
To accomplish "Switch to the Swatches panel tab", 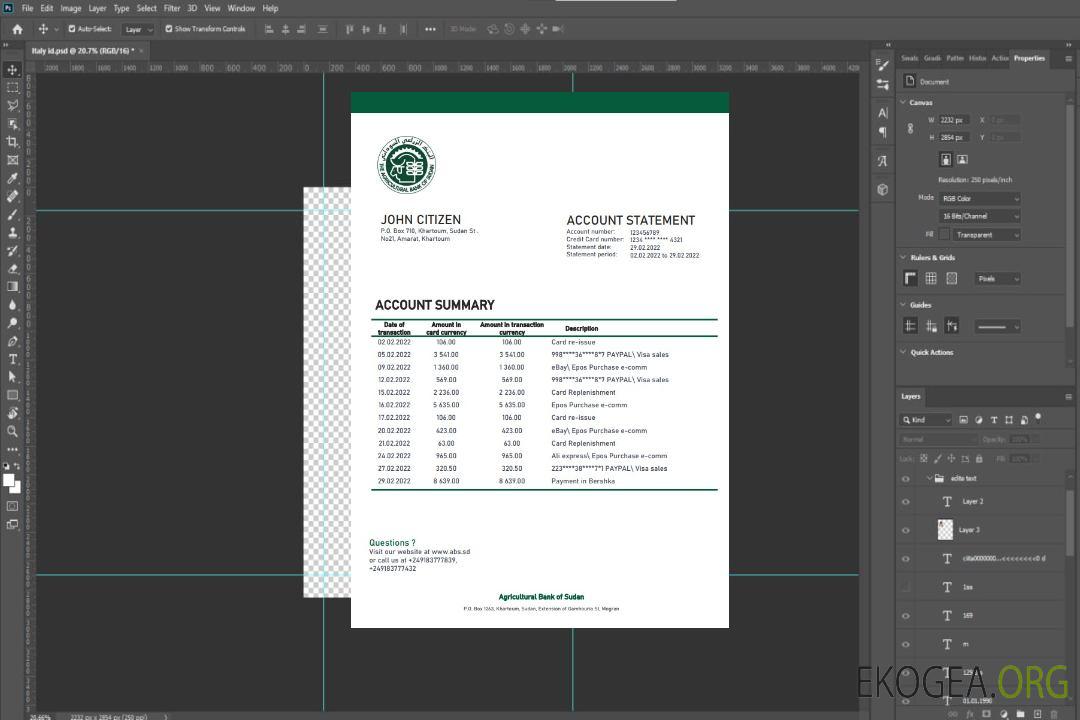I will tap(909, 58).
